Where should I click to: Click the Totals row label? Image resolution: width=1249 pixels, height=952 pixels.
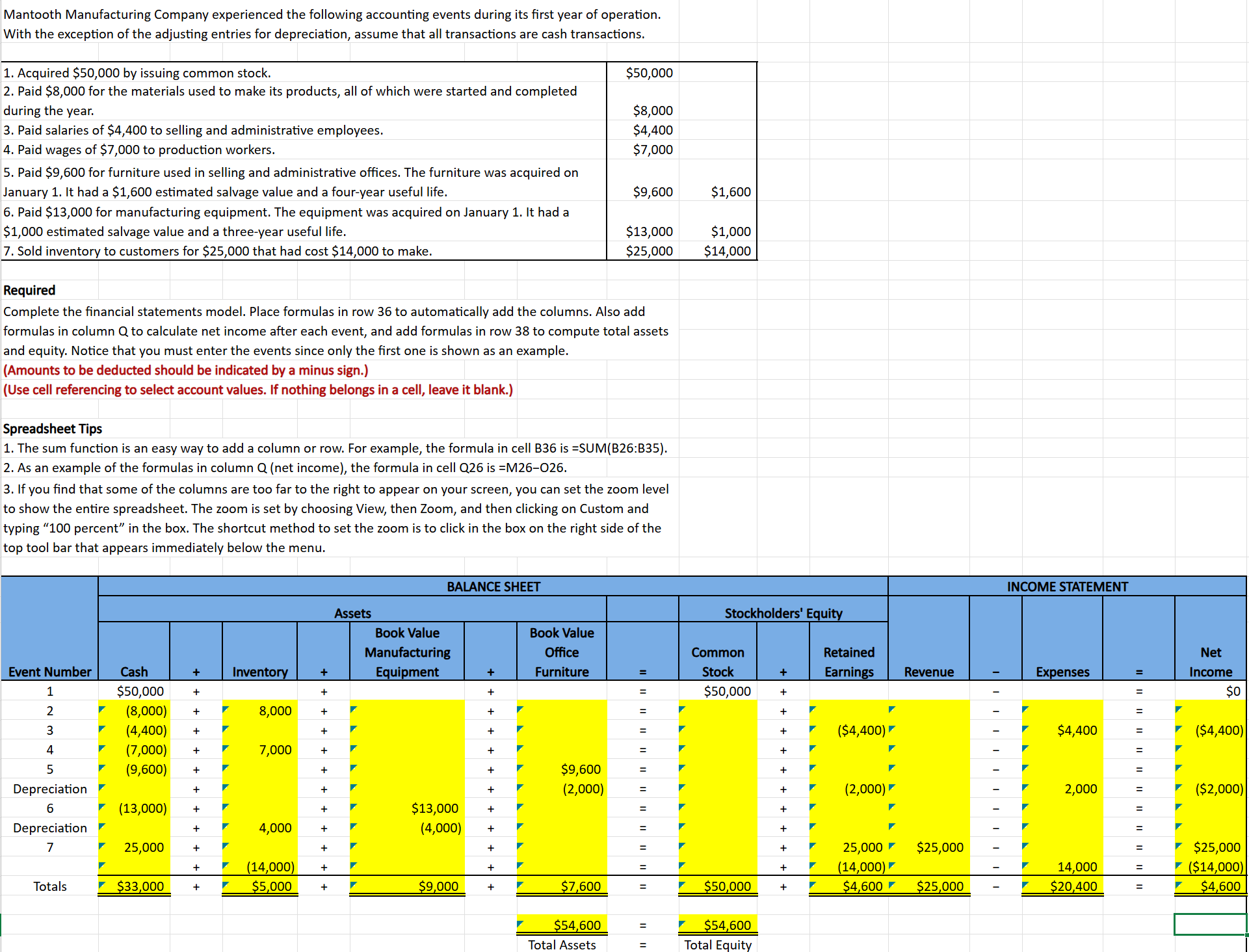coord(50,886)
